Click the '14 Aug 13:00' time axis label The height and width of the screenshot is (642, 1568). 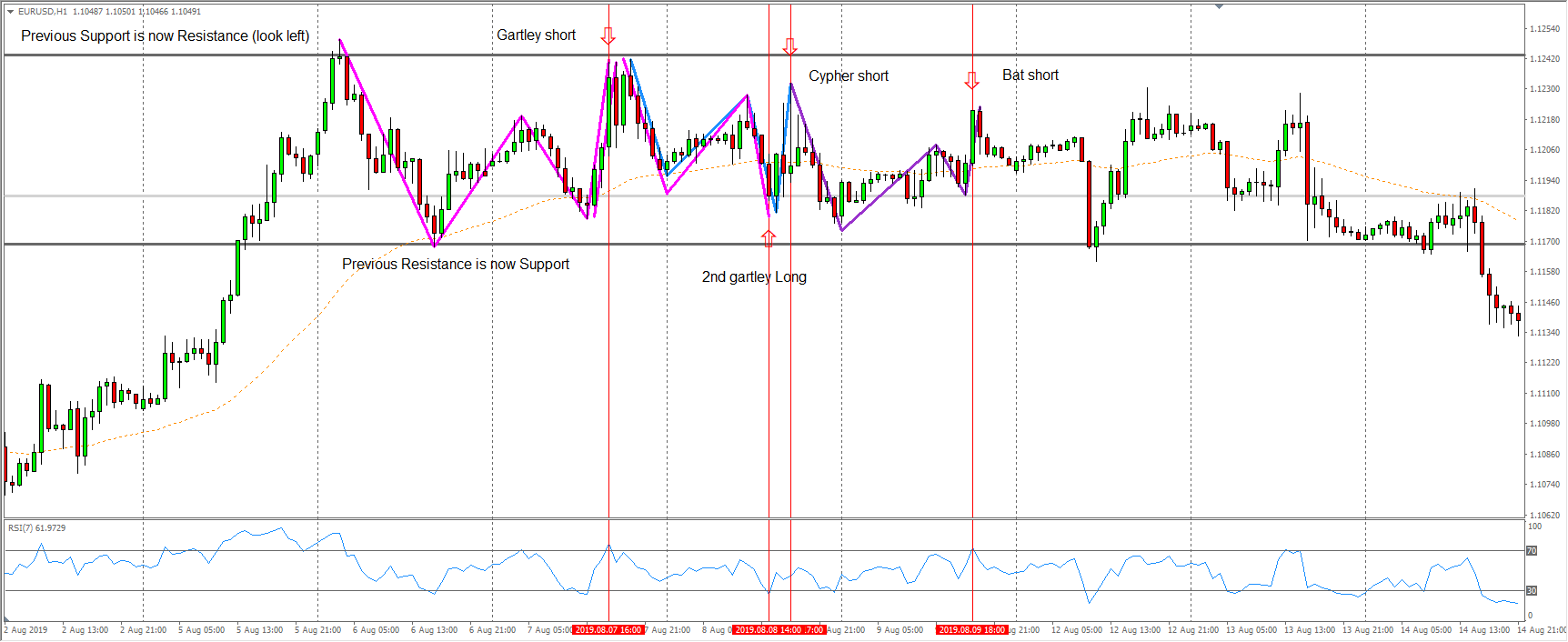click(1484, 630)
